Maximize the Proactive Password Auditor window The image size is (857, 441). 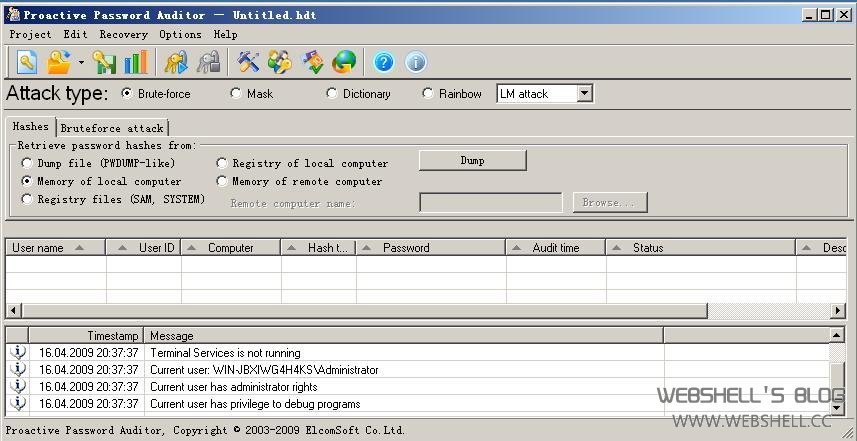[x=826, y=15]
